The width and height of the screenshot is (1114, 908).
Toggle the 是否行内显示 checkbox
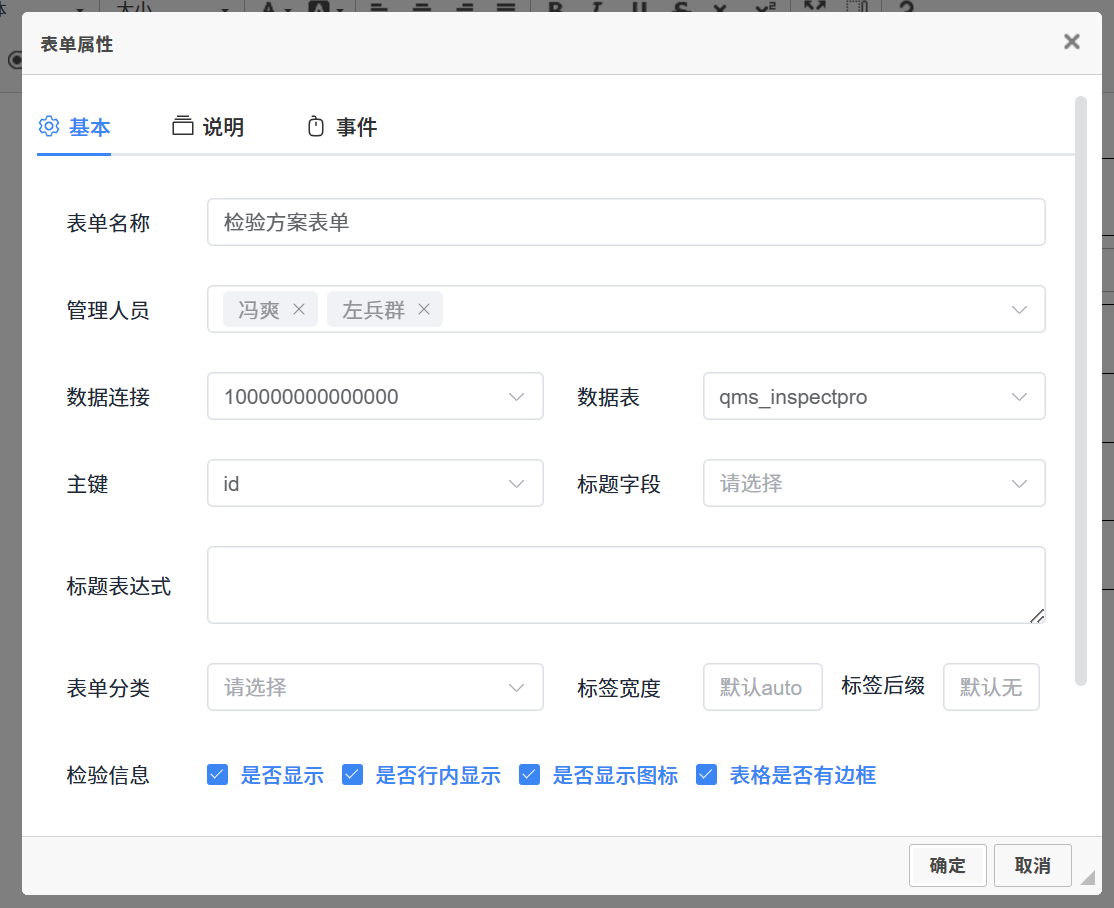[x=352, y=775]
